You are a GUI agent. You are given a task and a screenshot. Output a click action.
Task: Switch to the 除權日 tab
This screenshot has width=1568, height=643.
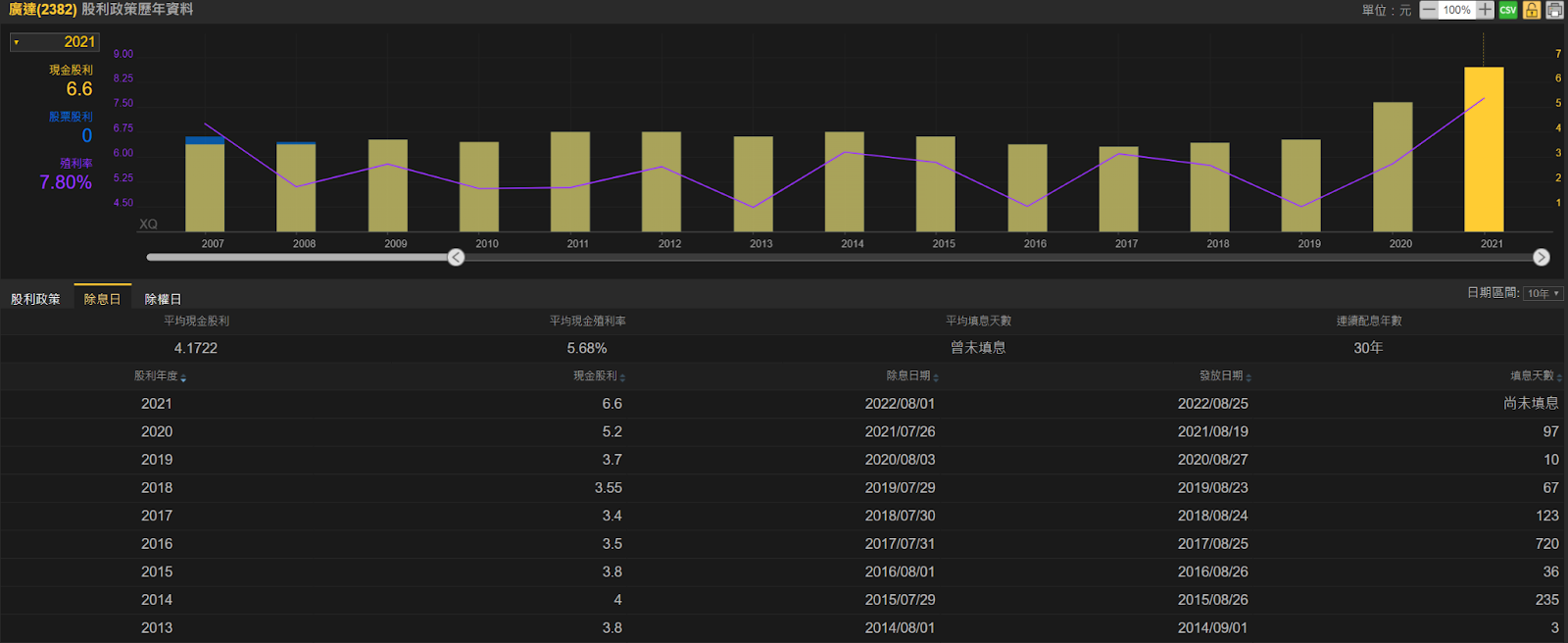point(163,299)
